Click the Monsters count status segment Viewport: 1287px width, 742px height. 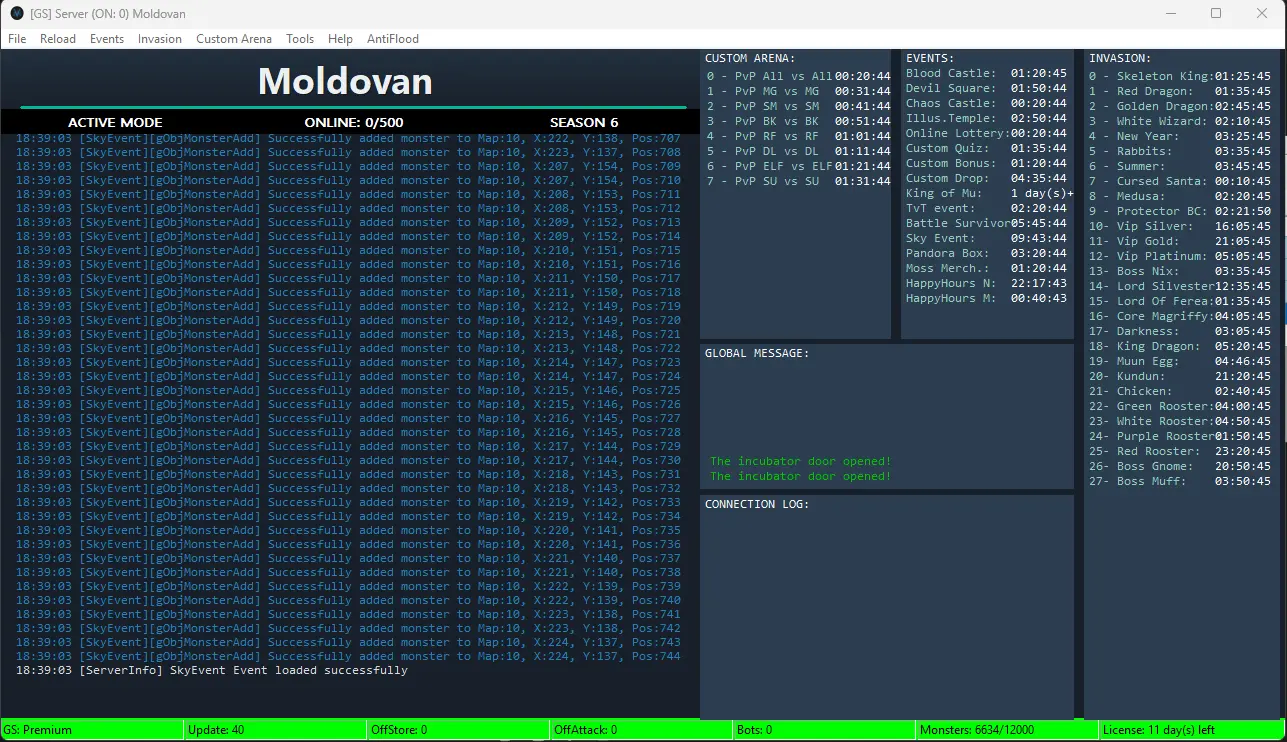(x=1007, y=730)
